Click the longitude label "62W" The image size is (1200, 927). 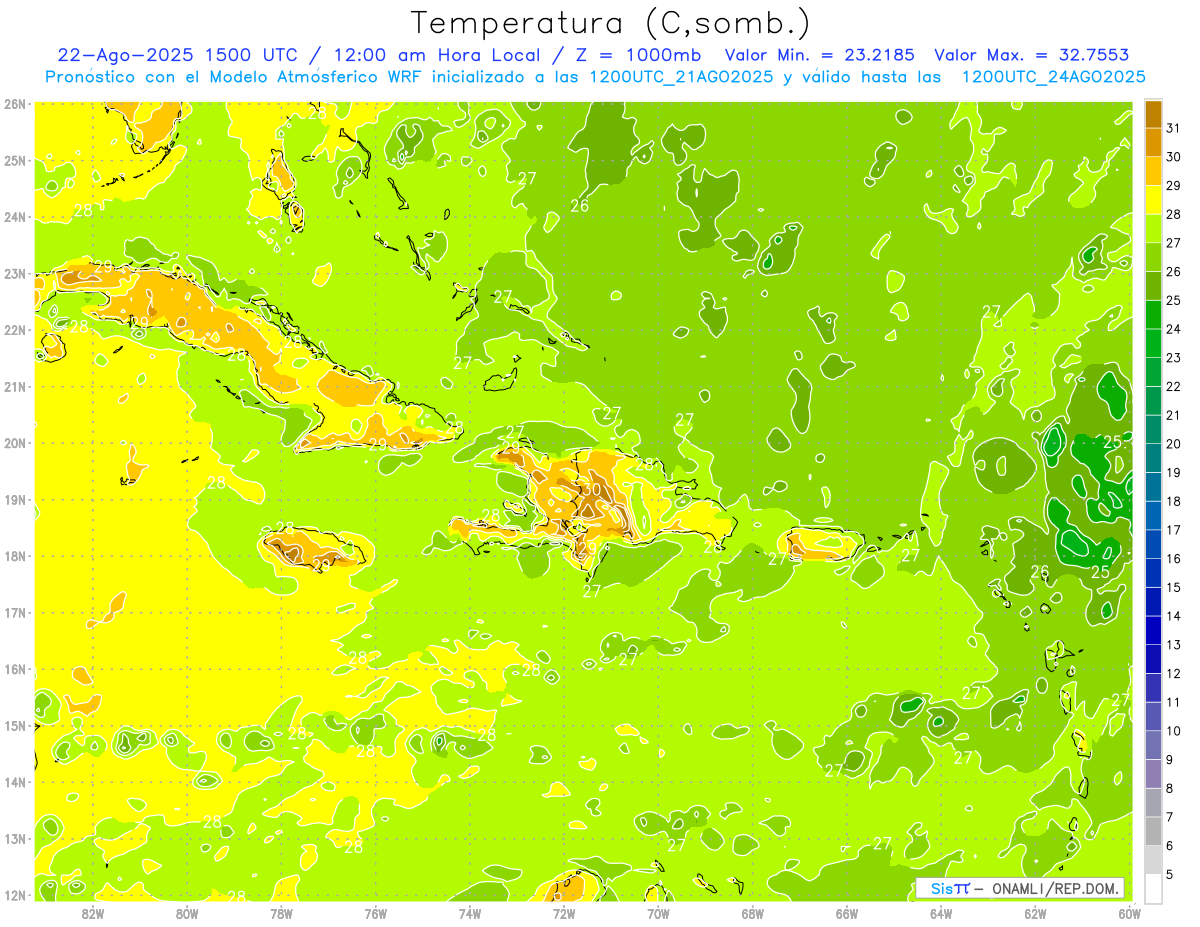(1035, 913)
